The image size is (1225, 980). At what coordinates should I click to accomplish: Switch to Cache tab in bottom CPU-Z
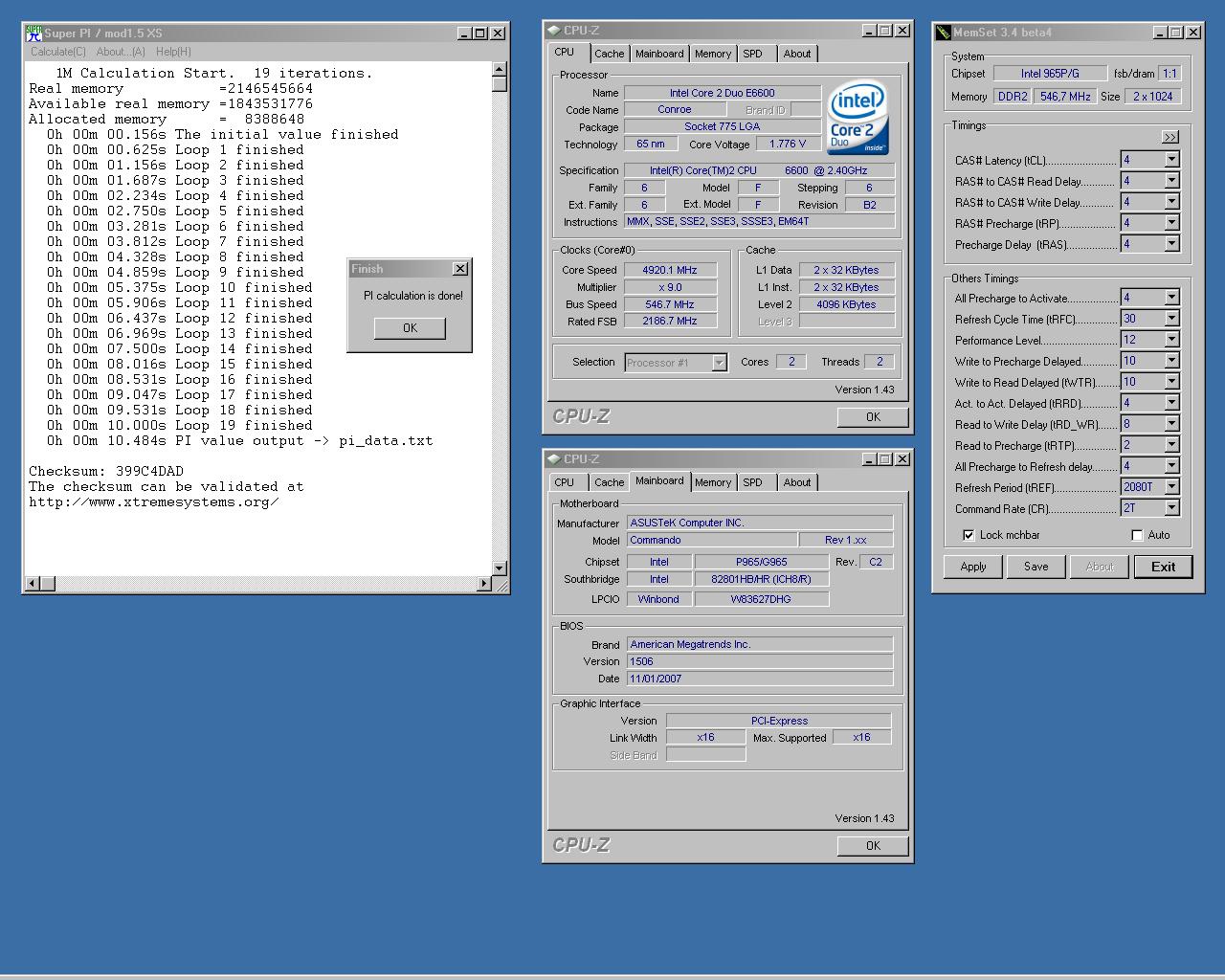[609, 482]
